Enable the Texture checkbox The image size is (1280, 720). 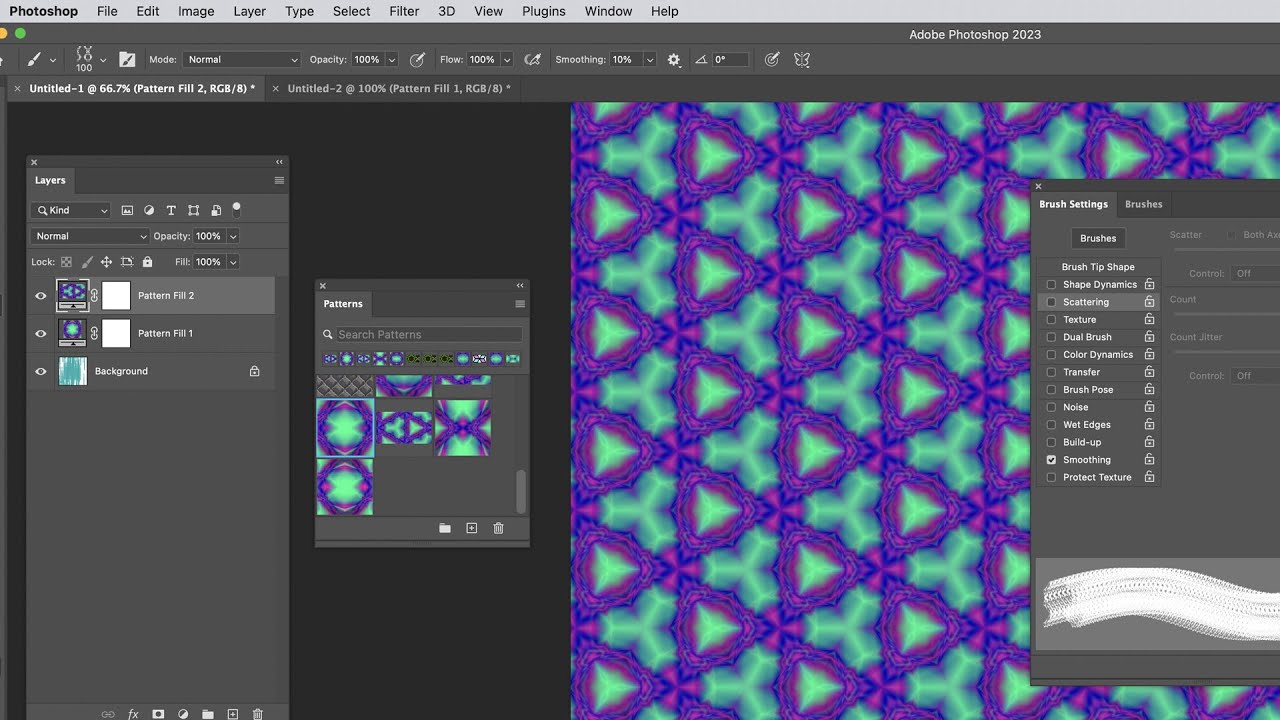[x=1051, y=320]
